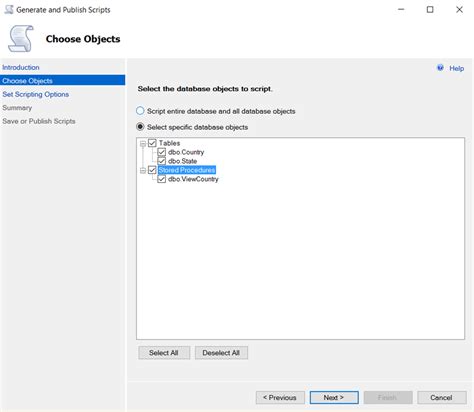Close the Generate and Publish Scripts window

pos(459,10)
